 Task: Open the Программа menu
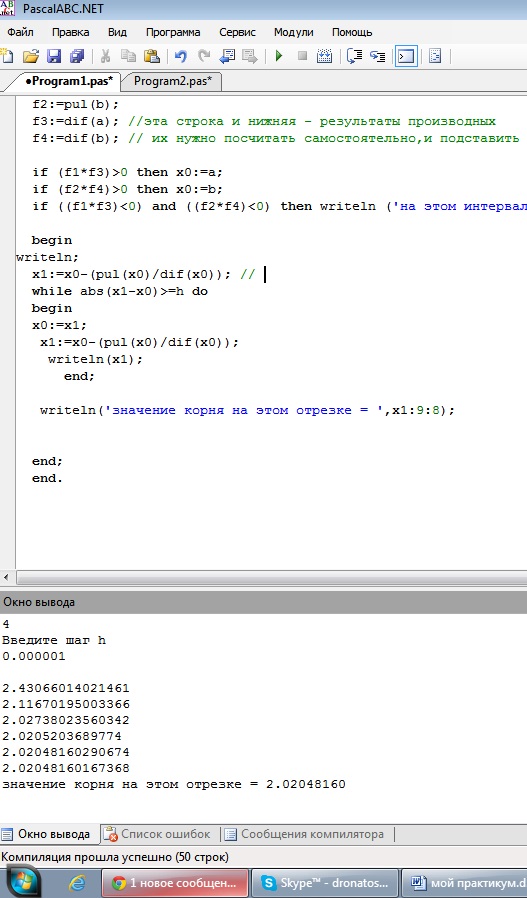[x=173, y=32]
